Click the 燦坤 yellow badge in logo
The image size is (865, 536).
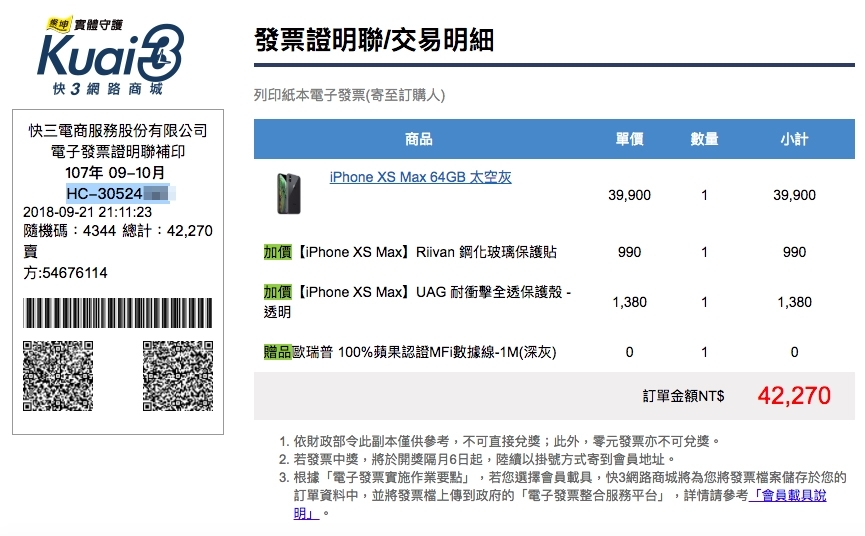click(x=58, y=24)
